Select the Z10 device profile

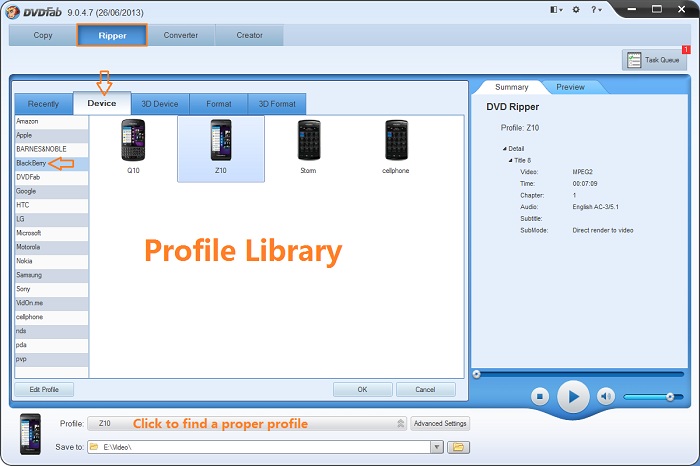coord(221,149)
